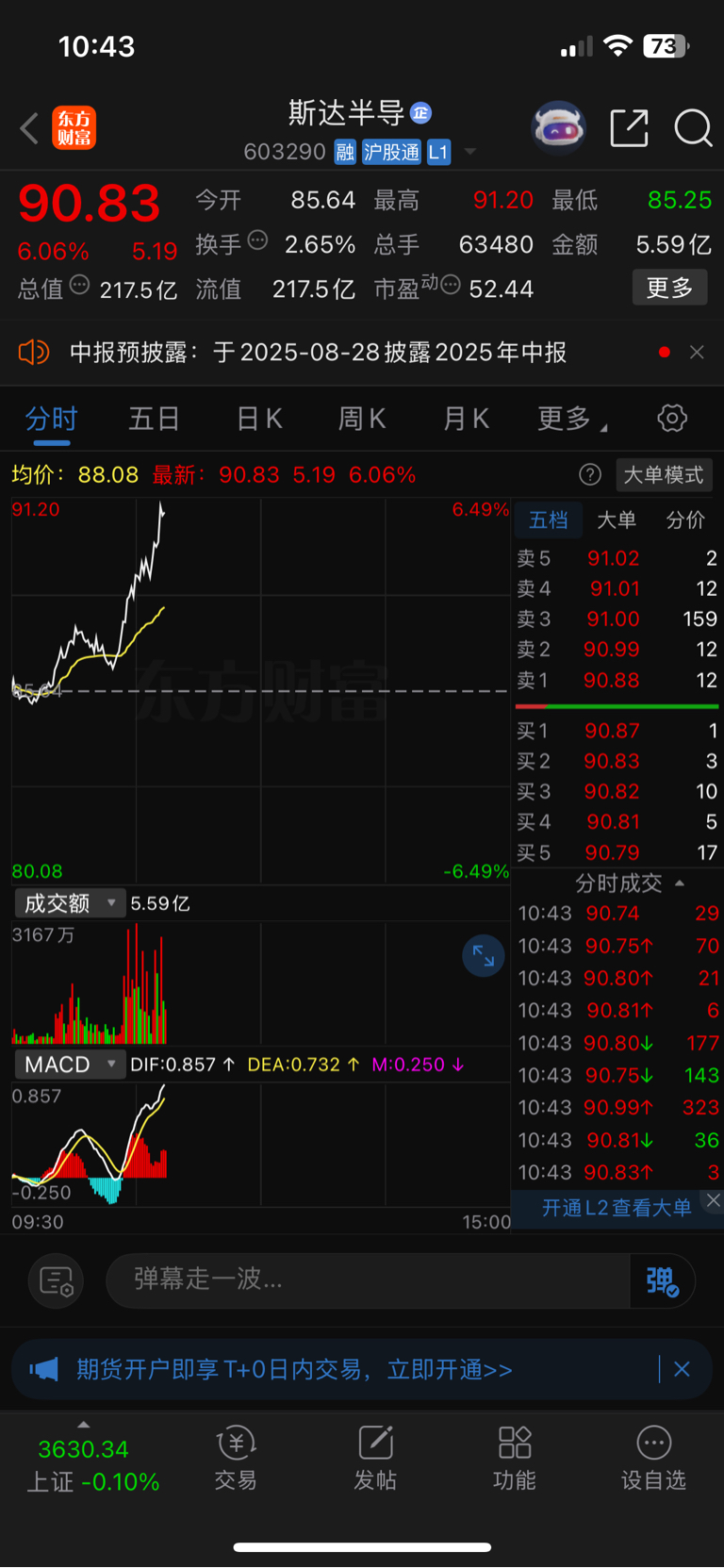Expand chart with fullscreen arrows icon
The image size is (724, 1568).
coord(484,956)
